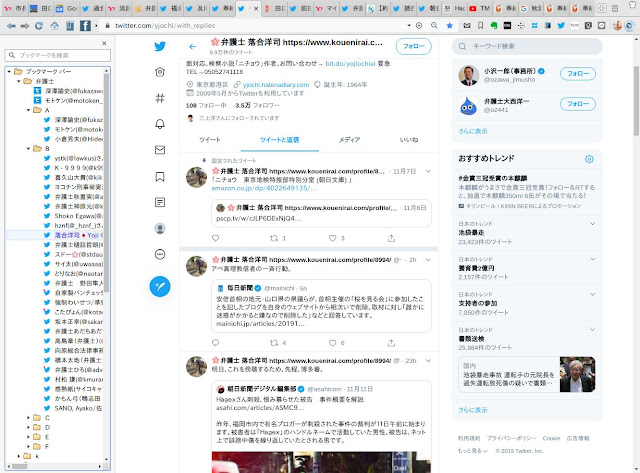Expand bookmark folder E
The image size is (640, 473).
(x=28, y=437)
